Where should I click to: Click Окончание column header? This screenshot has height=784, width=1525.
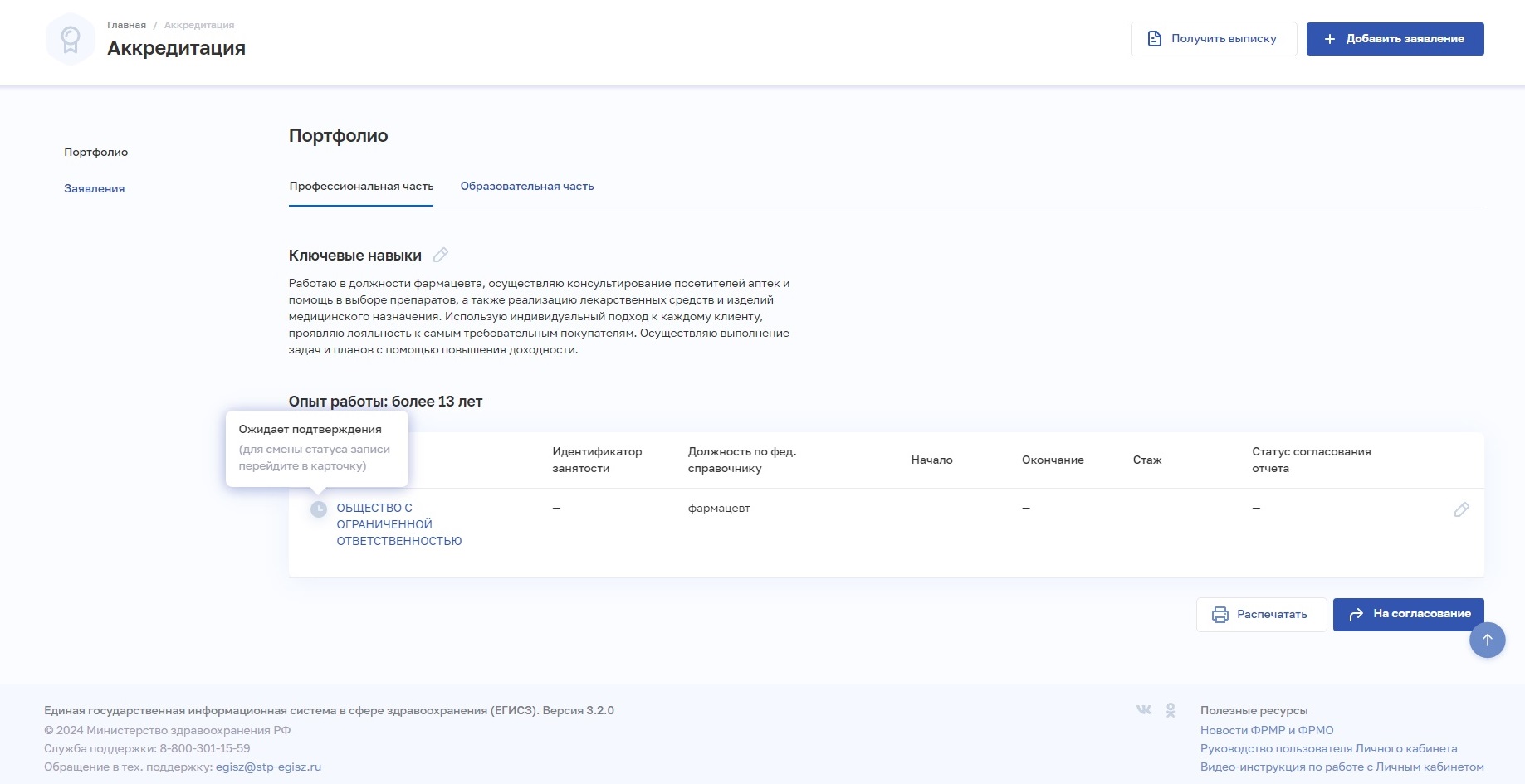point(1053,460)
